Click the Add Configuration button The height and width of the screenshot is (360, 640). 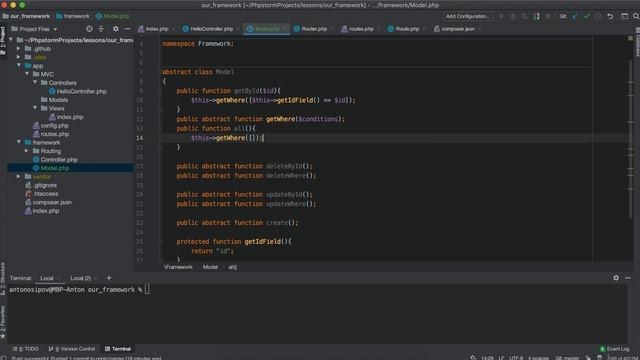468,16
